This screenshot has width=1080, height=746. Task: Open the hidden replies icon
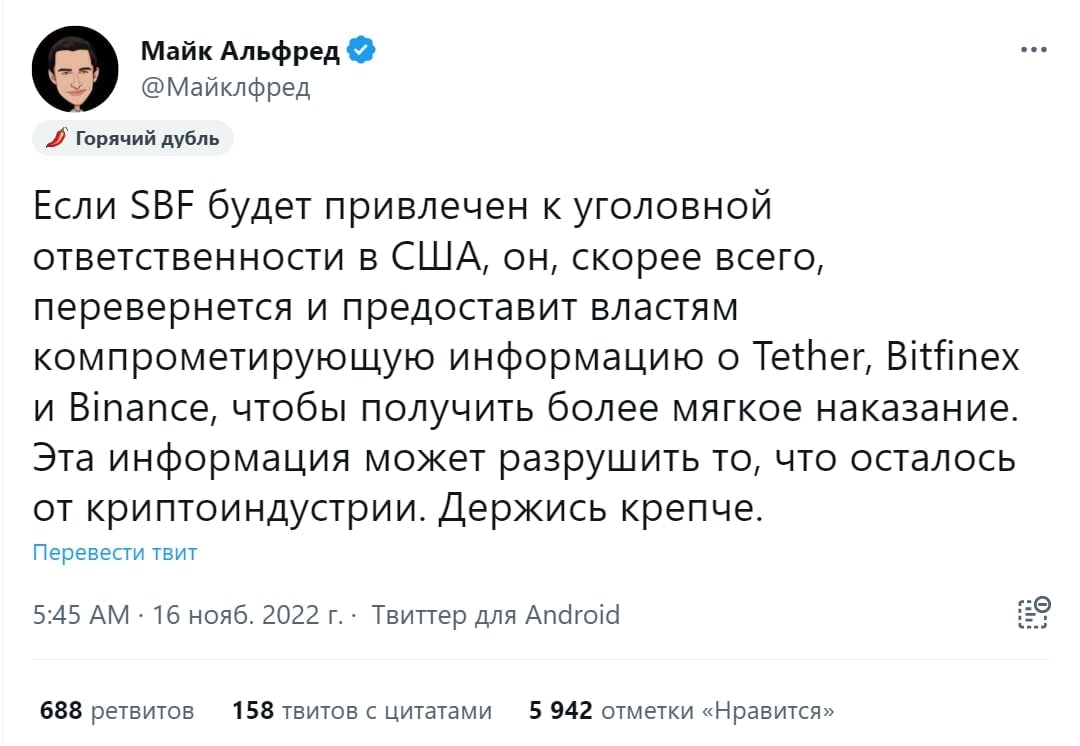1032,613
